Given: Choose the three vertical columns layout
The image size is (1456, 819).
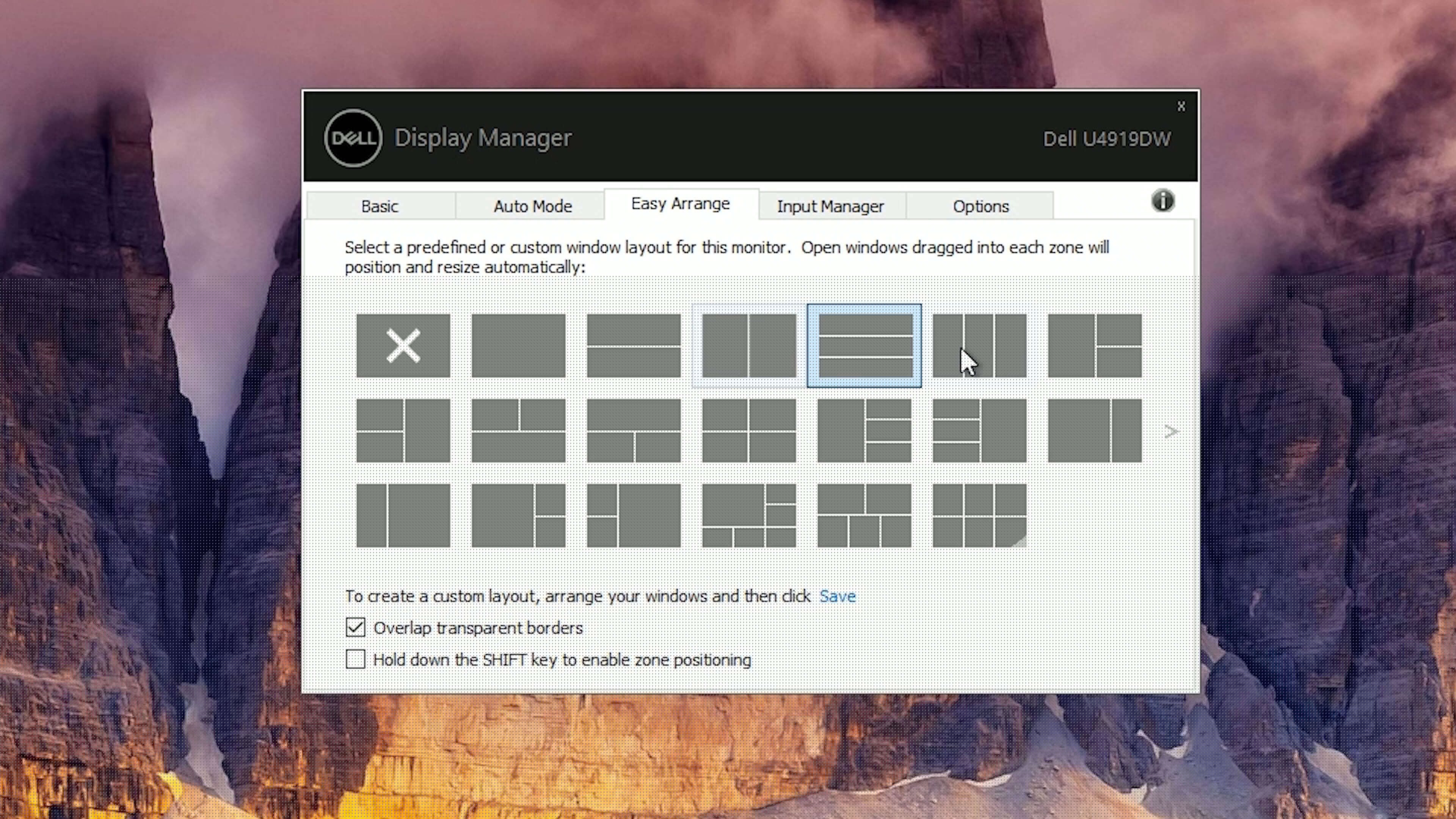Looking at the screenshot, I should tap(979, 345).
